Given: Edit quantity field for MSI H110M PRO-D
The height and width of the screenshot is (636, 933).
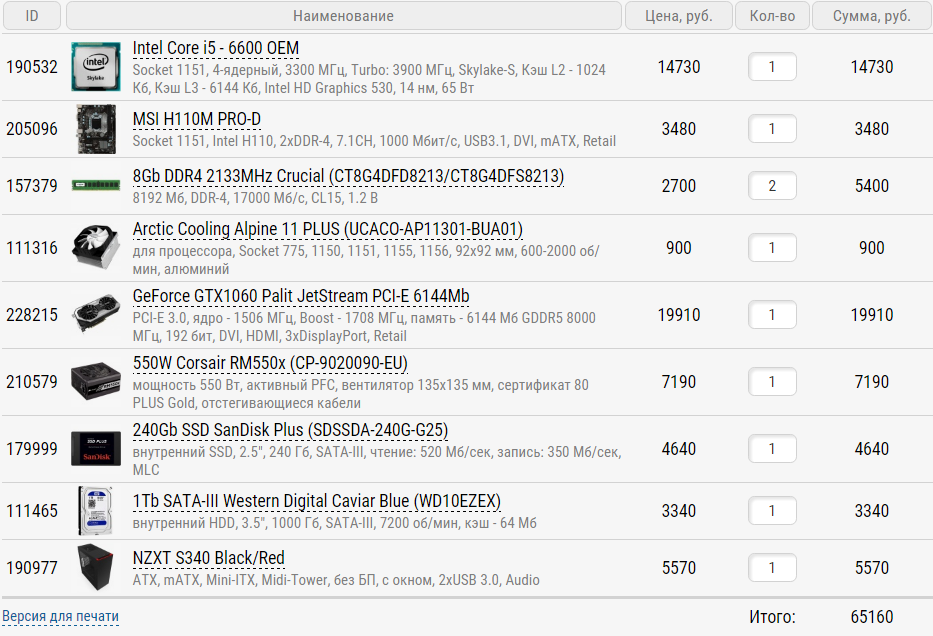Looking at the screenshot, I should [772, 129].
